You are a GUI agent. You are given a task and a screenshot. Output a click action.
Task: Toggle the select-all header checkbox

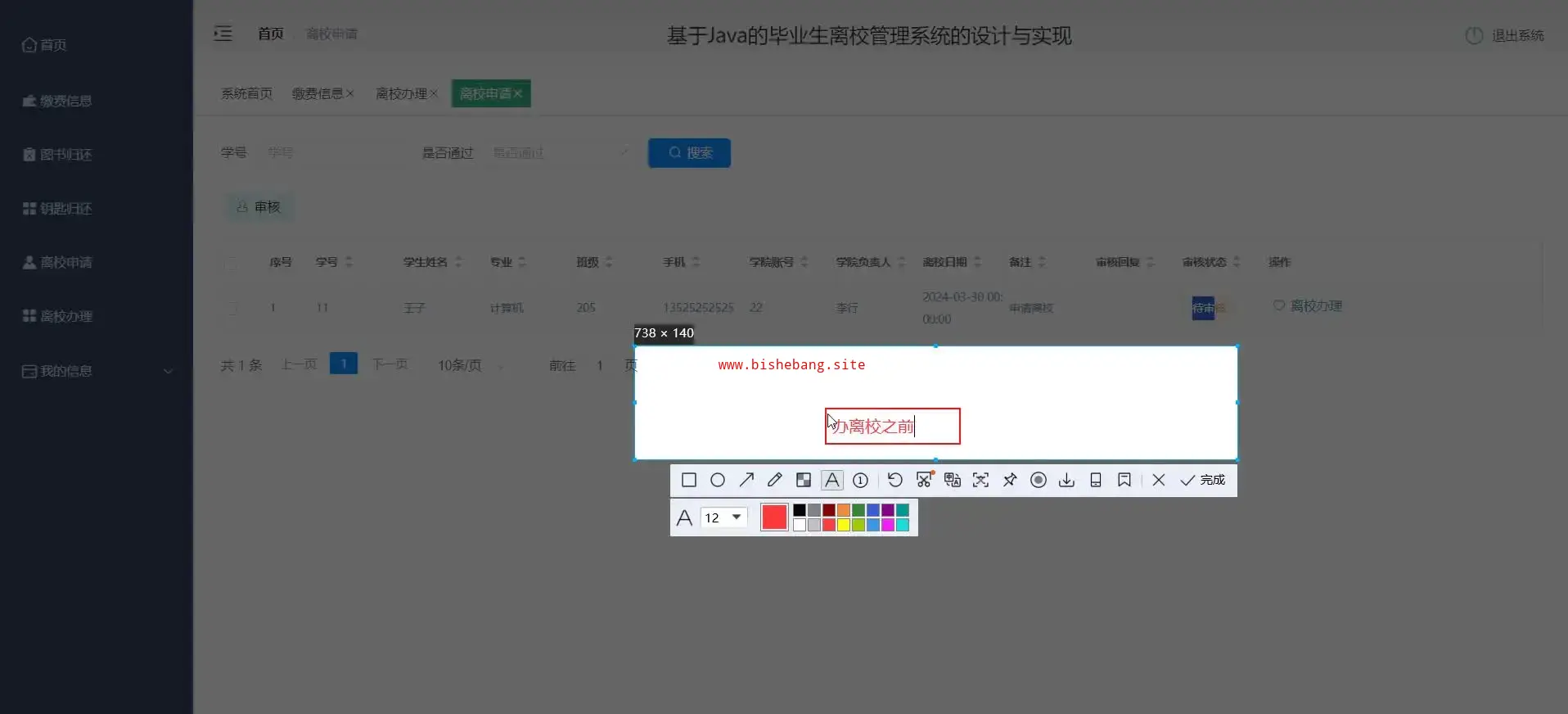point(232,263)
